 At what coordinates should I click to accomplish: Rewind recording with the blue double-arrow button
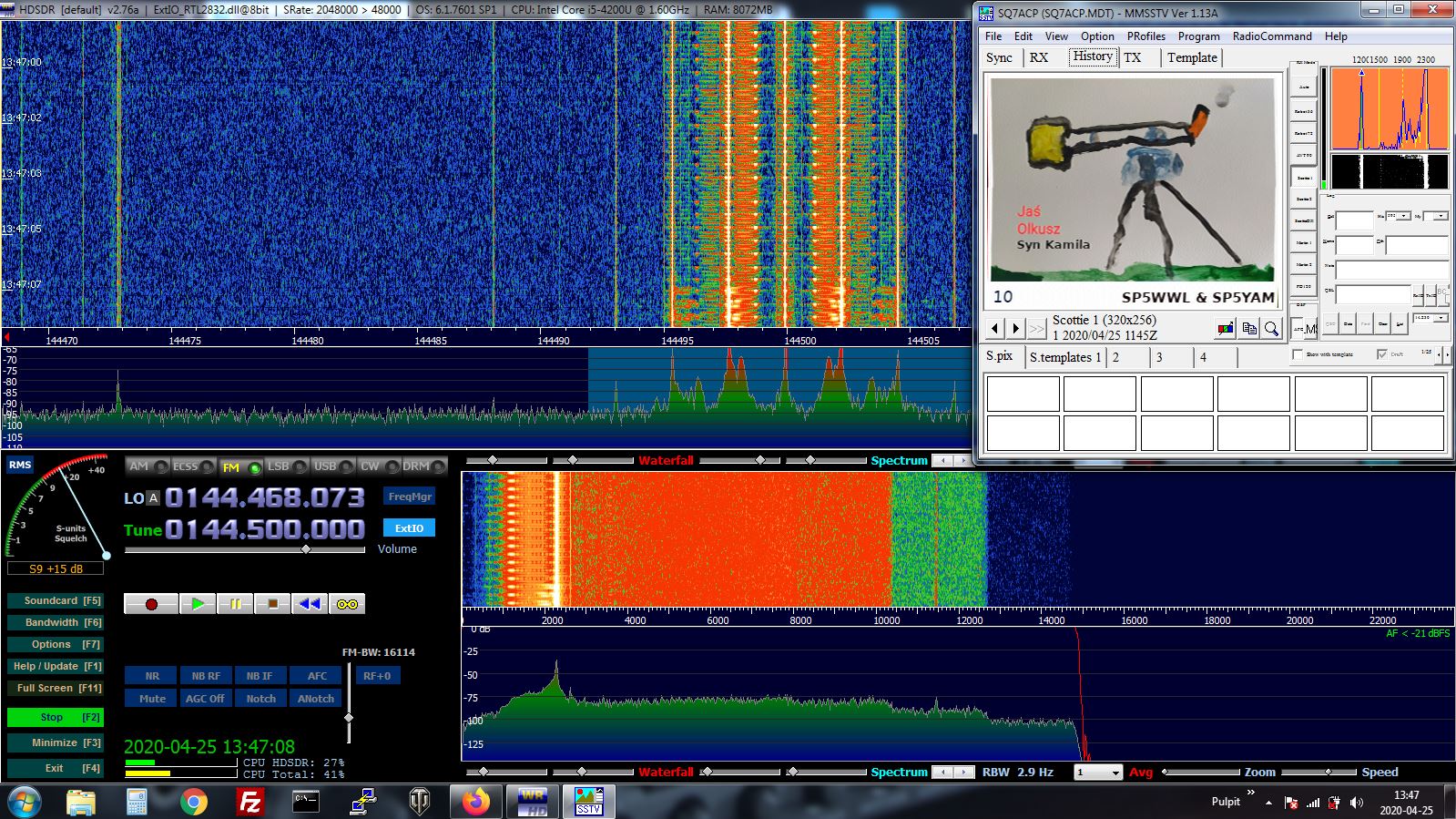click(x=310, y=604)
